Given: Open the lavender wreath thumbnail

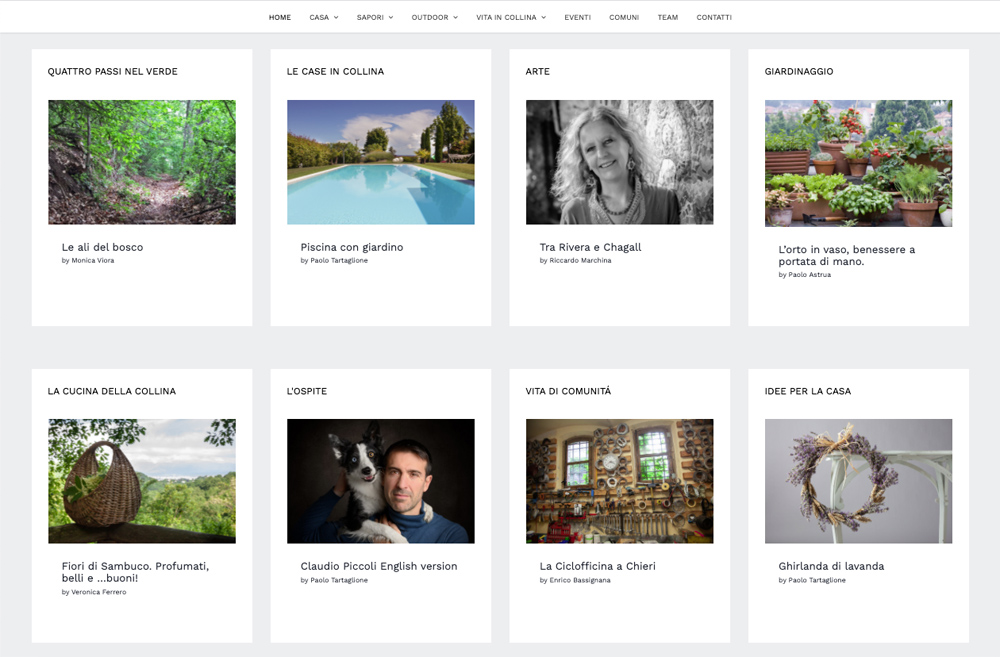Looking at the screenshot, I should 858,481.
